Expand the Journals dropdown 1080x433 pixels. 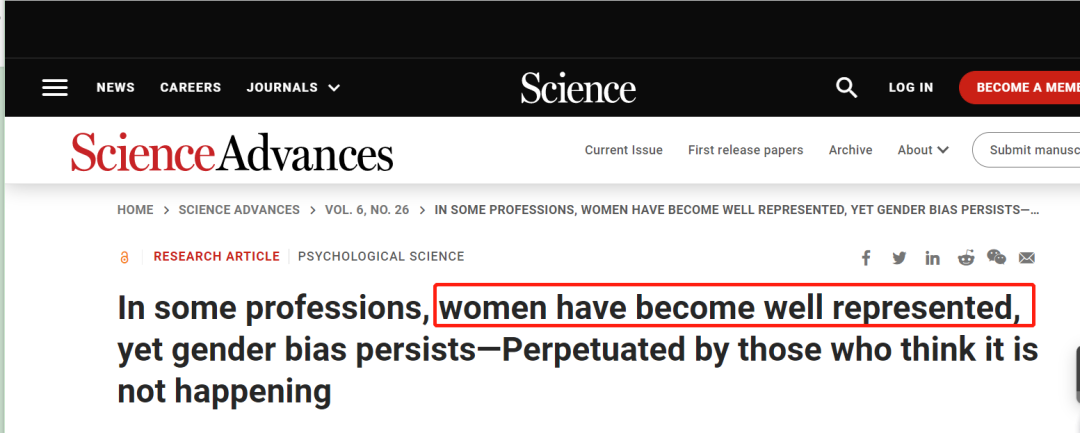[x=293, y=88]
